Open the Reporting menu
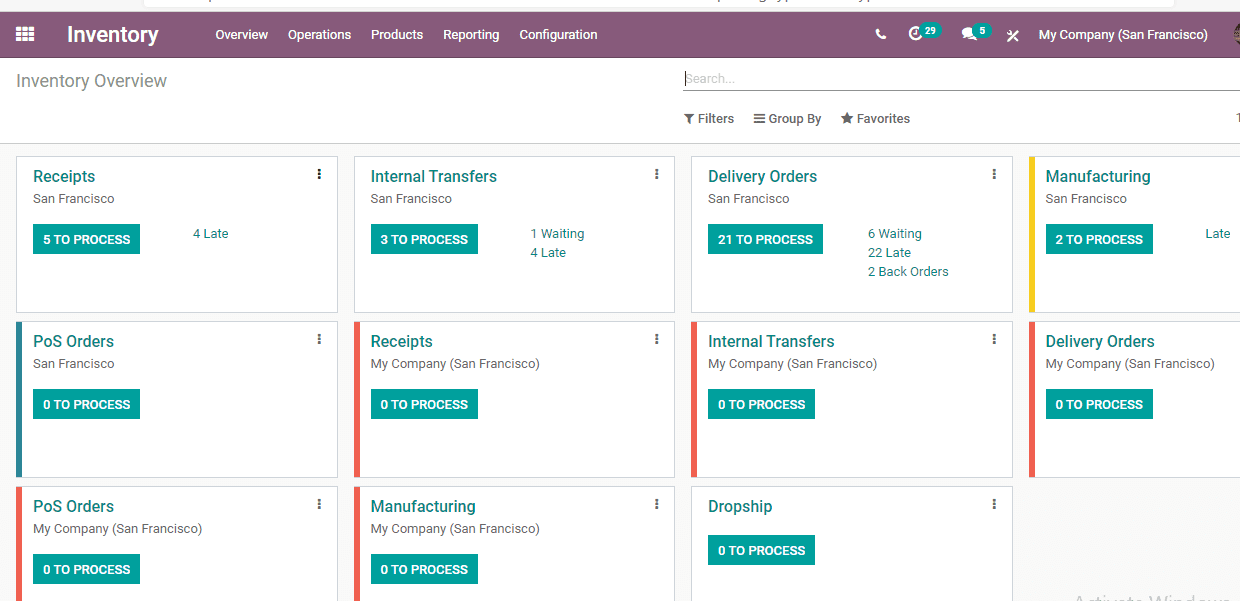Viewport: 1240px width, 601px height. [x=471, y=34]
